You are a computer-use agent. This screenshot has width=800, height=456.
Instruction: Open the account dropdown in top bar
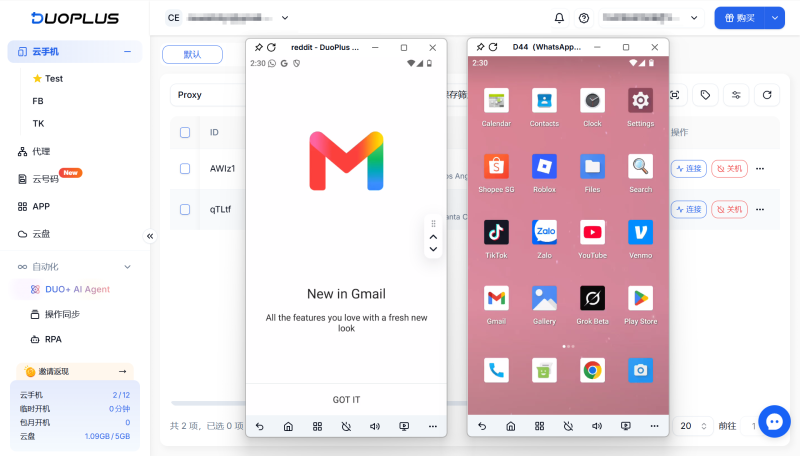[x=694, y=18]
